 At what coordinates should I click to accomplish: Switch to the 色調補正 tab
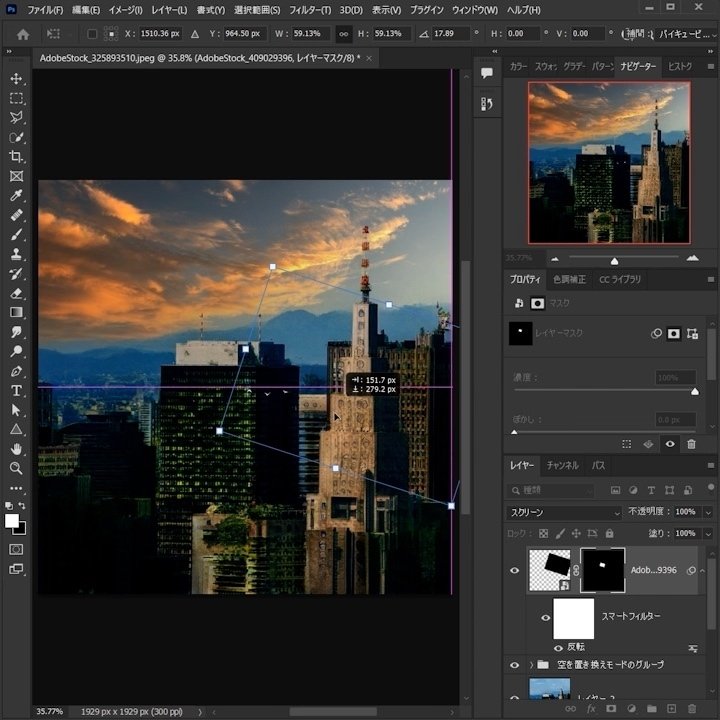coord(569,280)
